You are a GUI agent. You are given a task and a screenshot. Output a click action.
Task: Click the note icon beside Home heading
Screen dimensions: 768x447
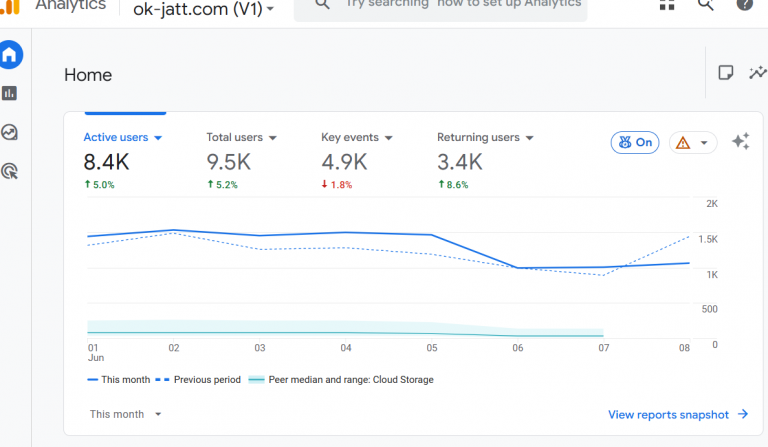click(725, 73)
